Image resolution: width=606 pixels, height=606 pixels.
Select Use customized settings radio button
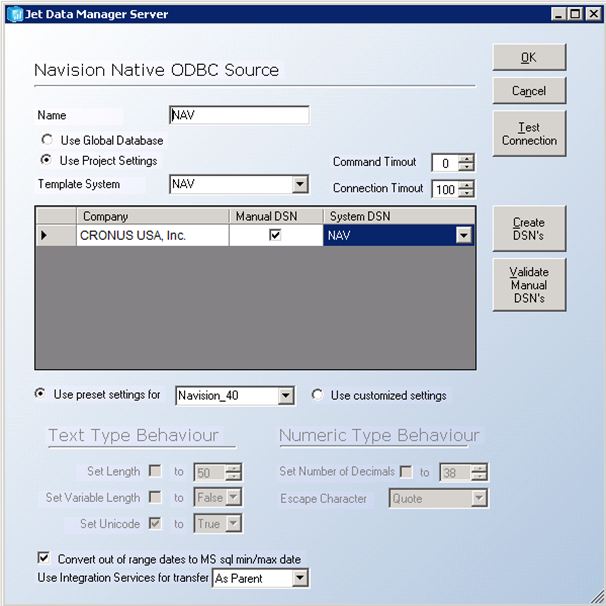pos(317,395)
